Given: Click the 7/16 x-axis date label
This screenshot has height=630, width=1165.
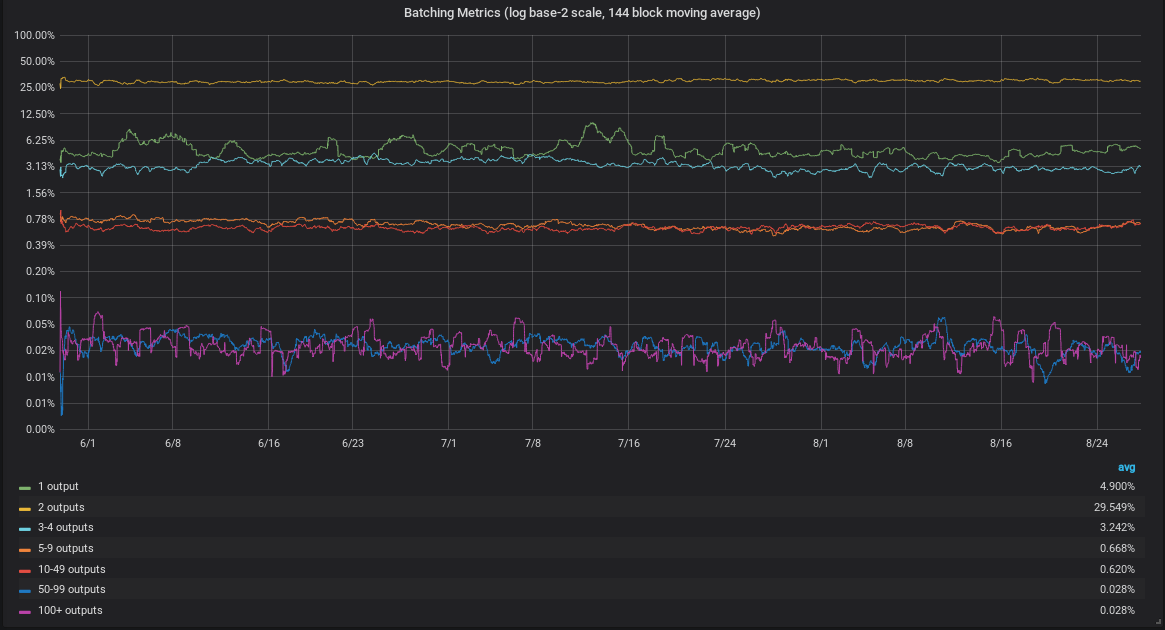Looking at the screenshot, I should pyautogui.click(x=629, y=443).
